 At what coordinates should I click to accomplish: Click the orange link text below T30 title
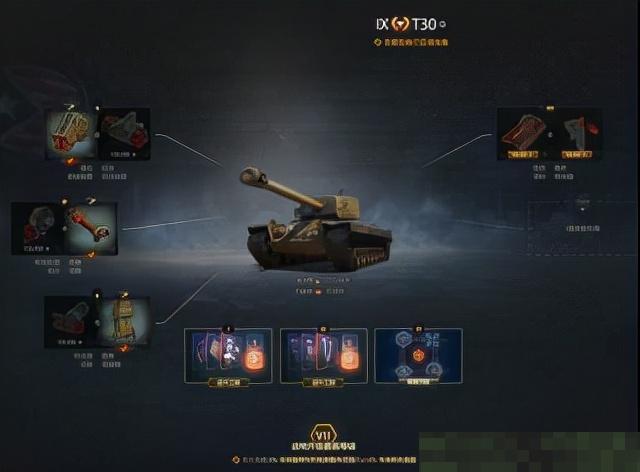click(x=416, y=42)
